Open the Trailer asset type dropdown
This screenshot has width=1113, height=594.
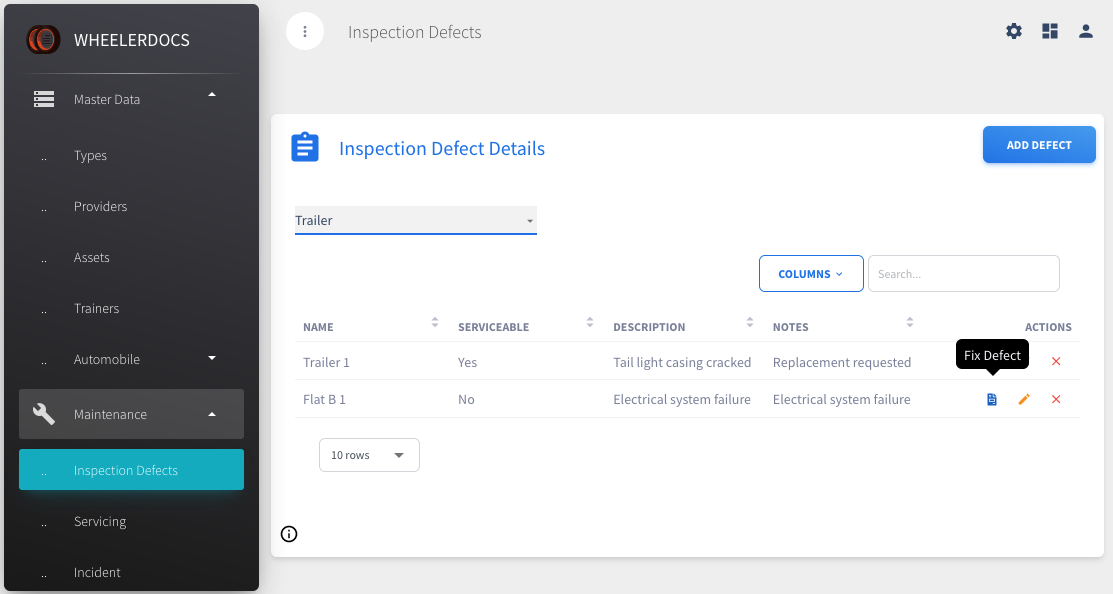pyautogui.click(x=415, y=220)
